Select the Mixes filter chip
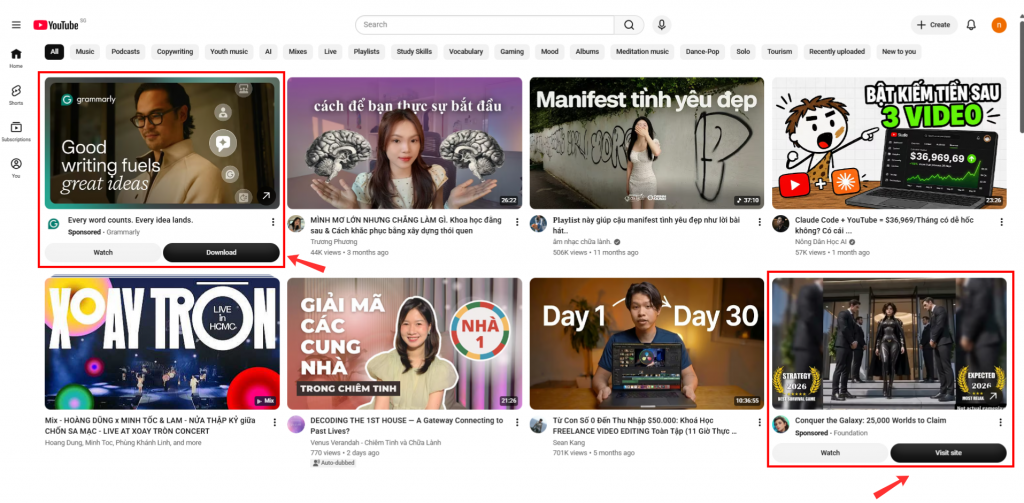The height and width of the screenshot is (503, 1024). (298, 52)
